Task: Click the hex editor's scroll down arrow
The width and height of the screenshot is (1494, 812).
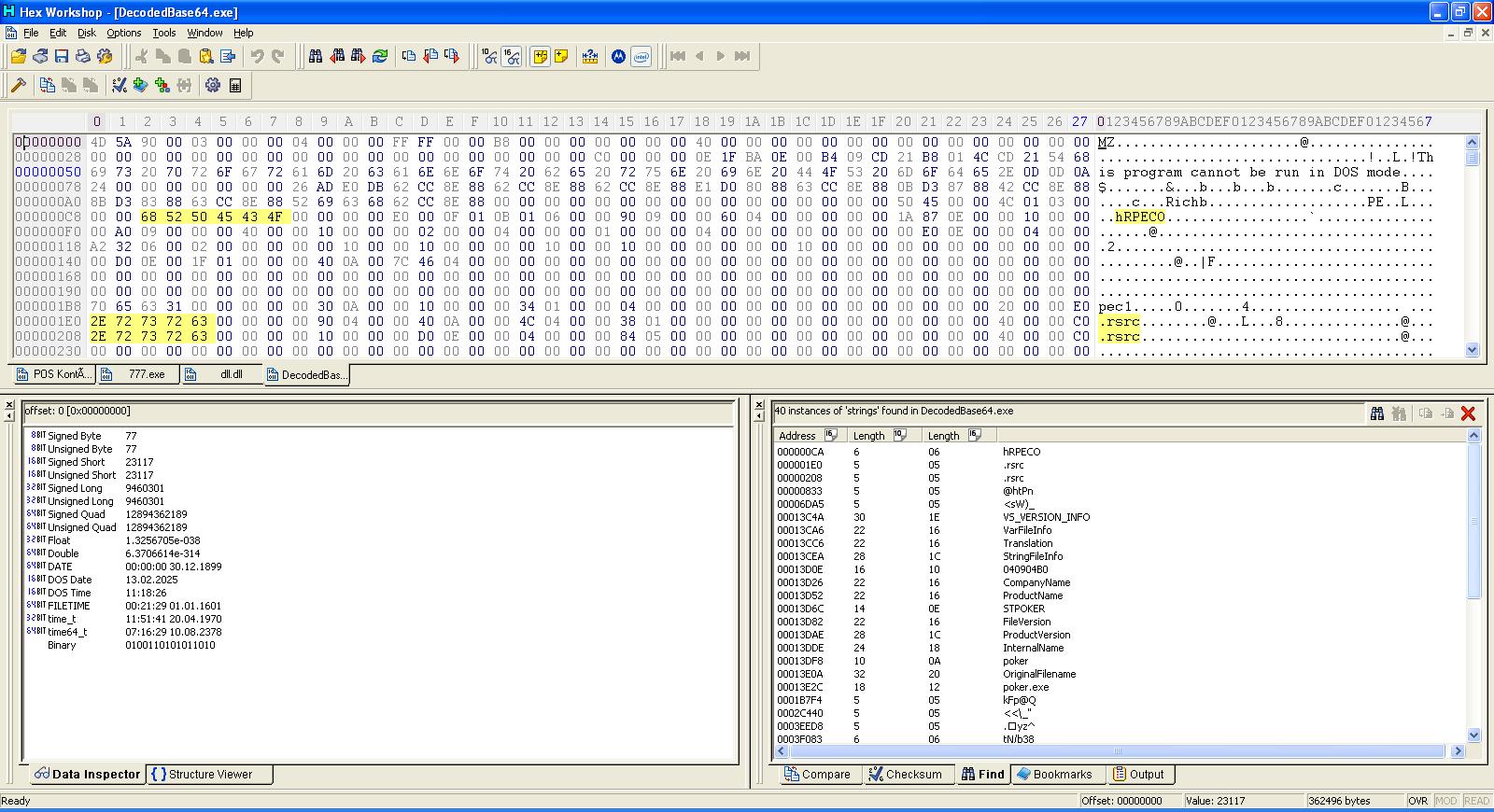Action: coord(1473,350)
